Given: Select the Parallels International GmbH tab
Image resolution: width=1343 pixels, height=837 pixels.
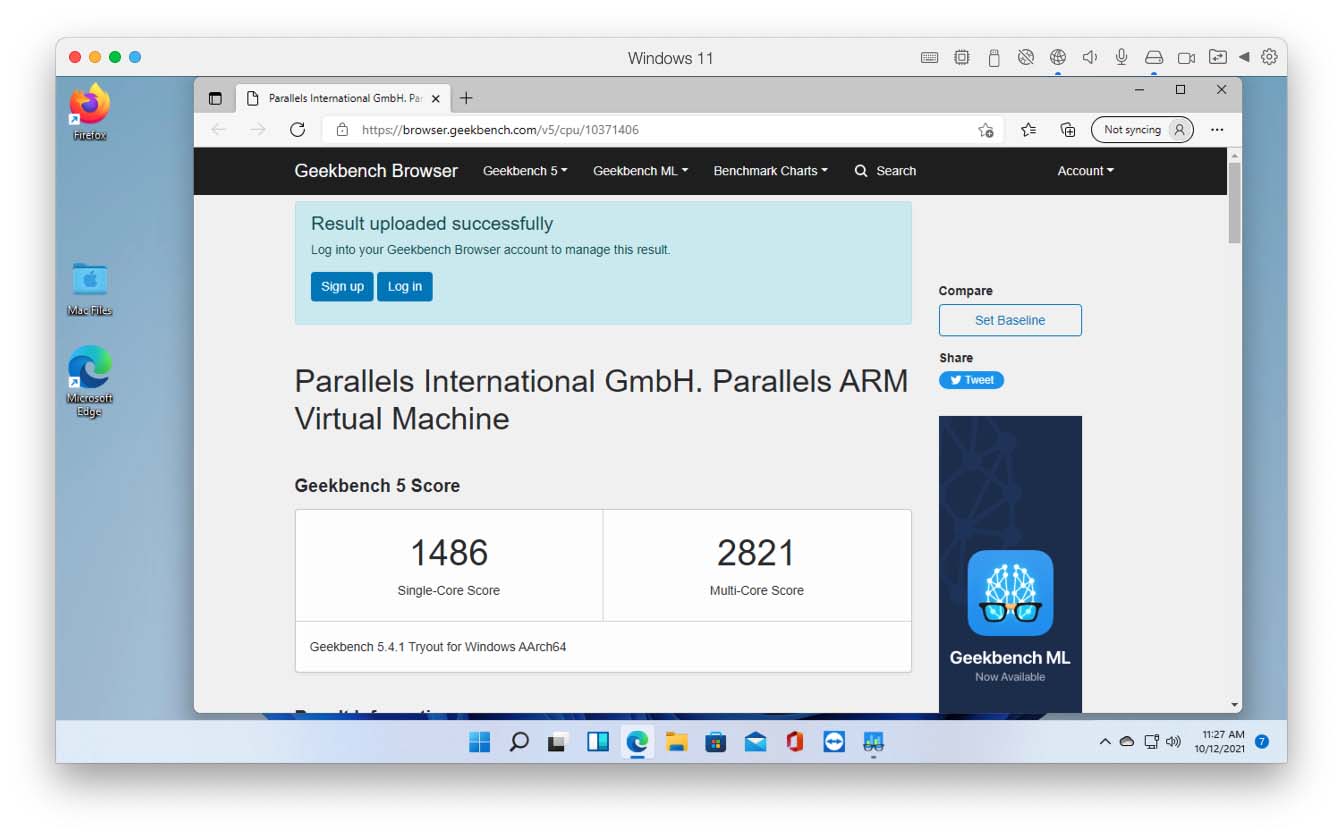Looking at the screenshot, I should tap(342, 98).
